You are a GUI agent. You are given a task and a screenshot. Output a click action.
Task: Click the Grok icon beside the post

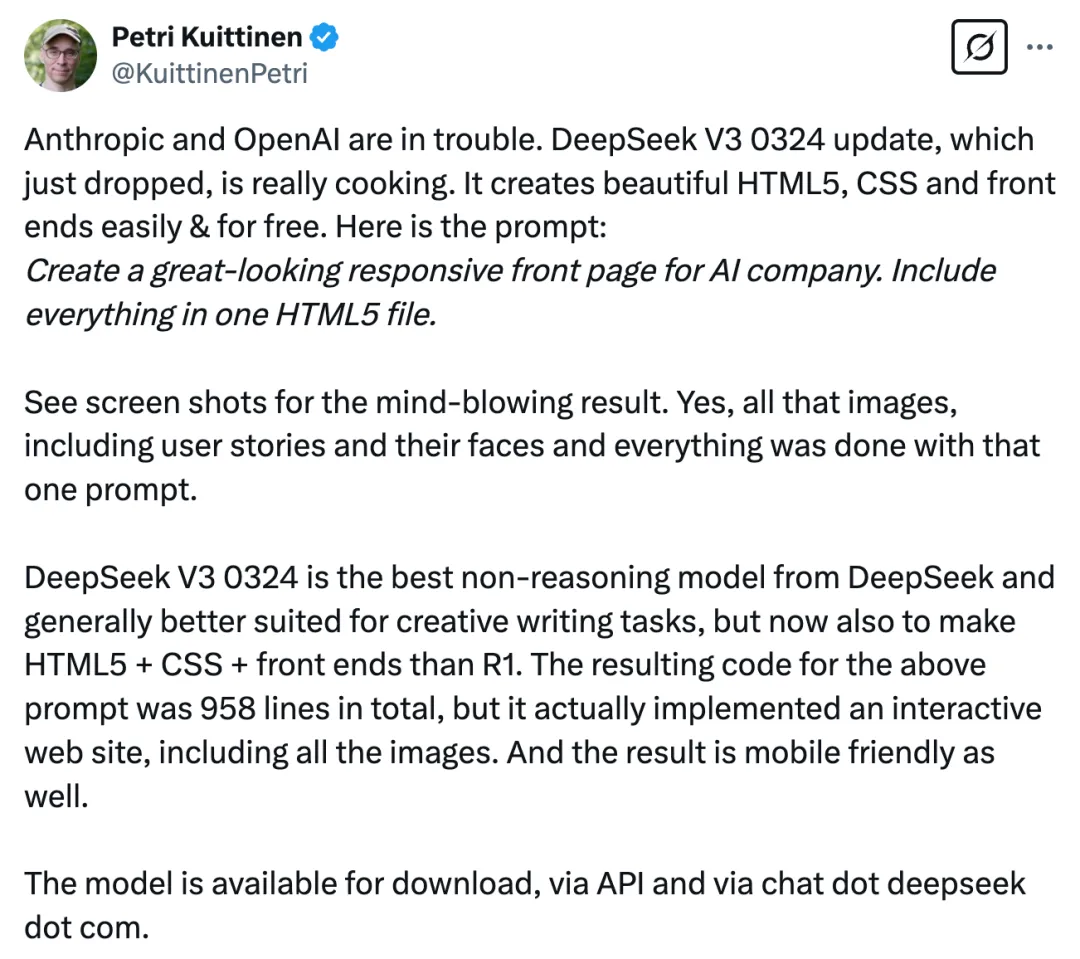[979, 49]
